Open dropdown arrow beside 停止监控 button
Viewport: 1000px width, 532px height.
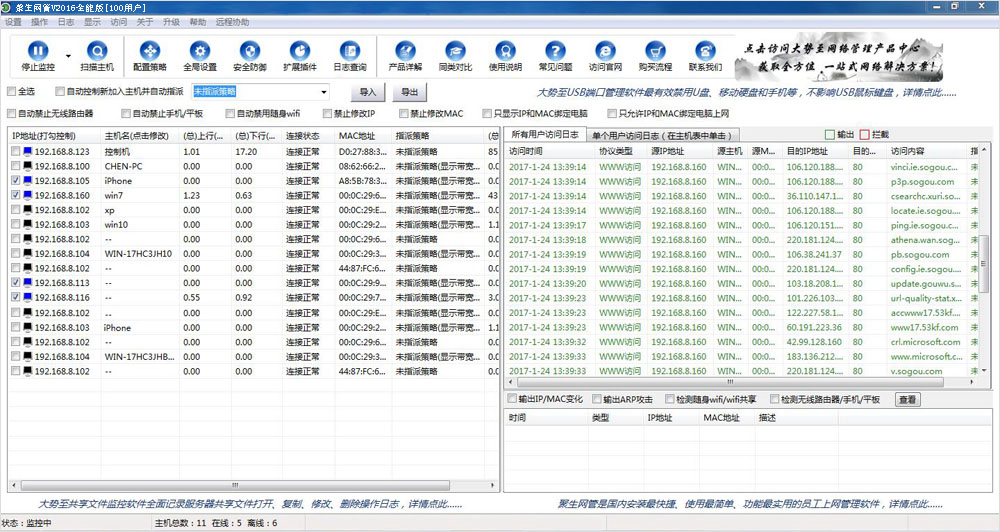(68, 55)
